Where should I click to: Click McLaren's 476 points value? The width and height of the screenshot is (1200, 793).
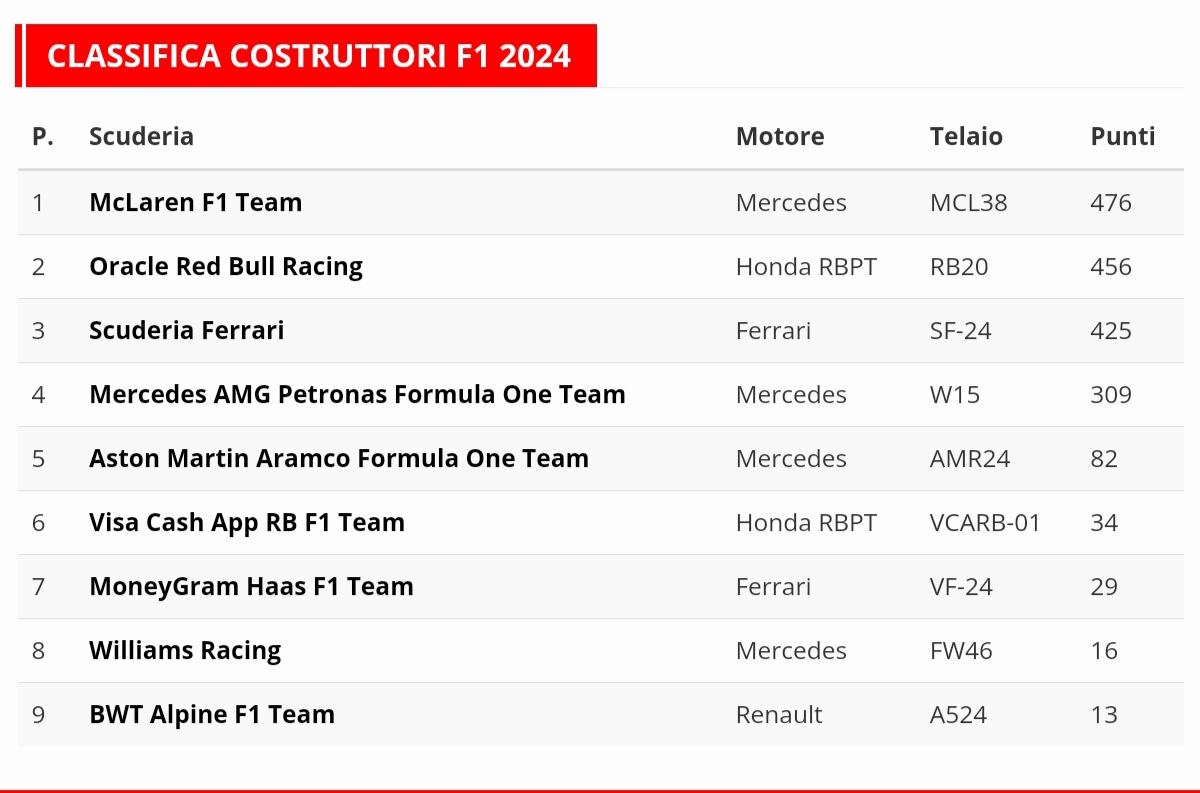pyautogui.click(x=1110, y=203)
